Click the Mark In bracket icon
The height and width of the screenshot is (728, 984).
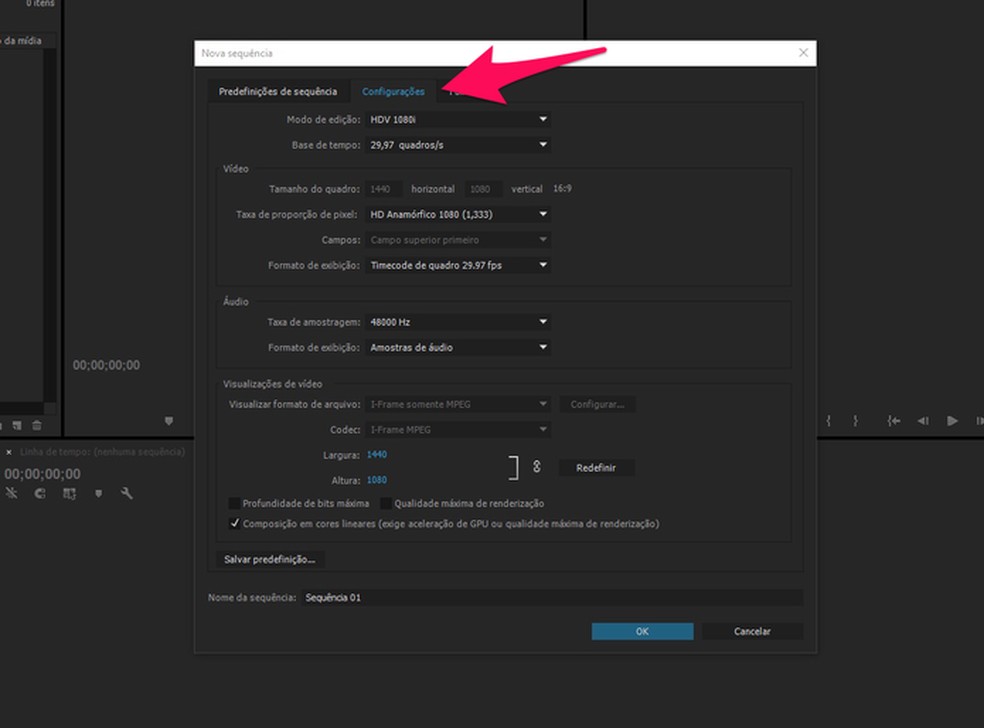[x=828, y=421]
